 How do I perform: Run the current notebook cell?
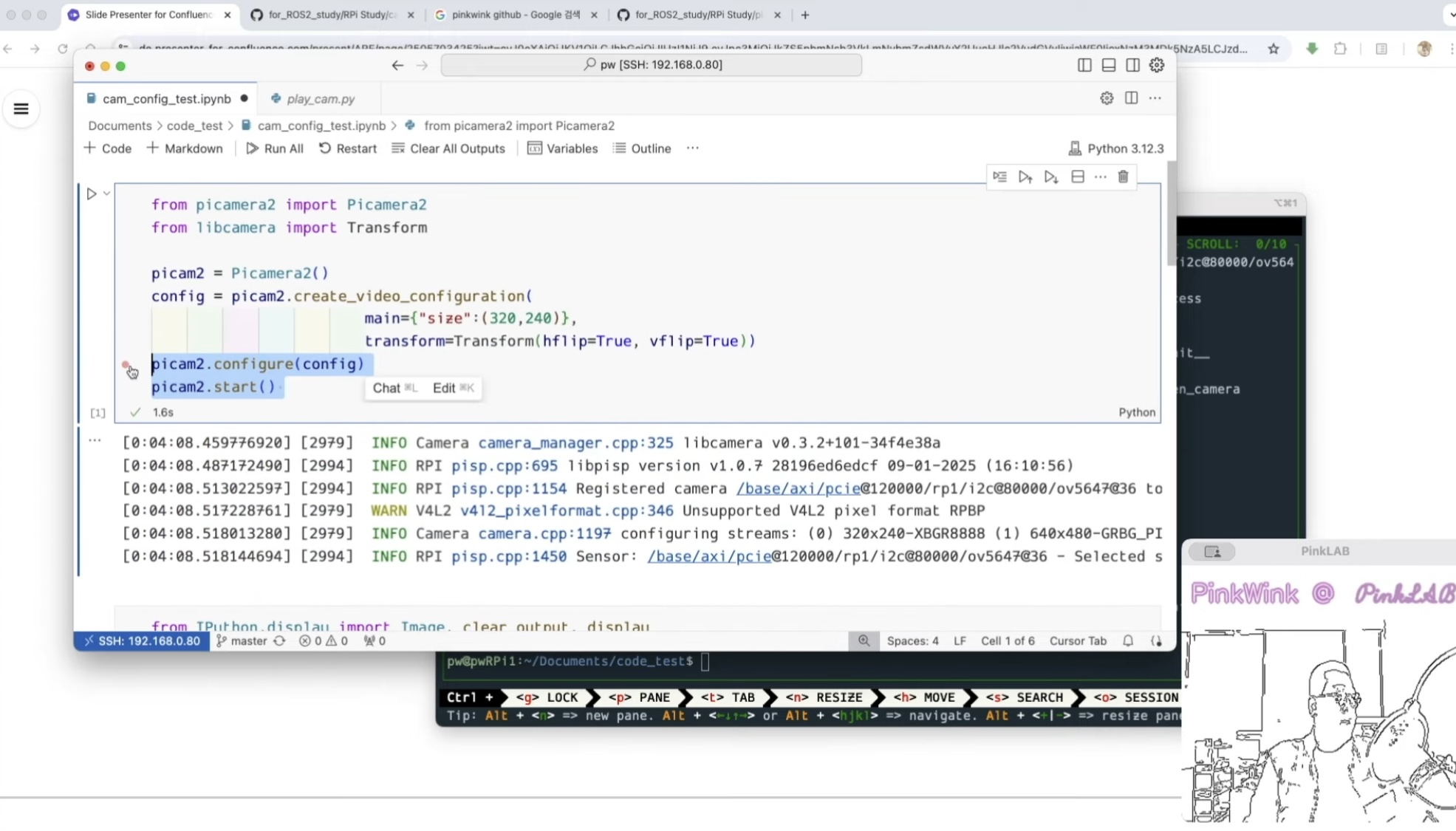tap(91, 194)
